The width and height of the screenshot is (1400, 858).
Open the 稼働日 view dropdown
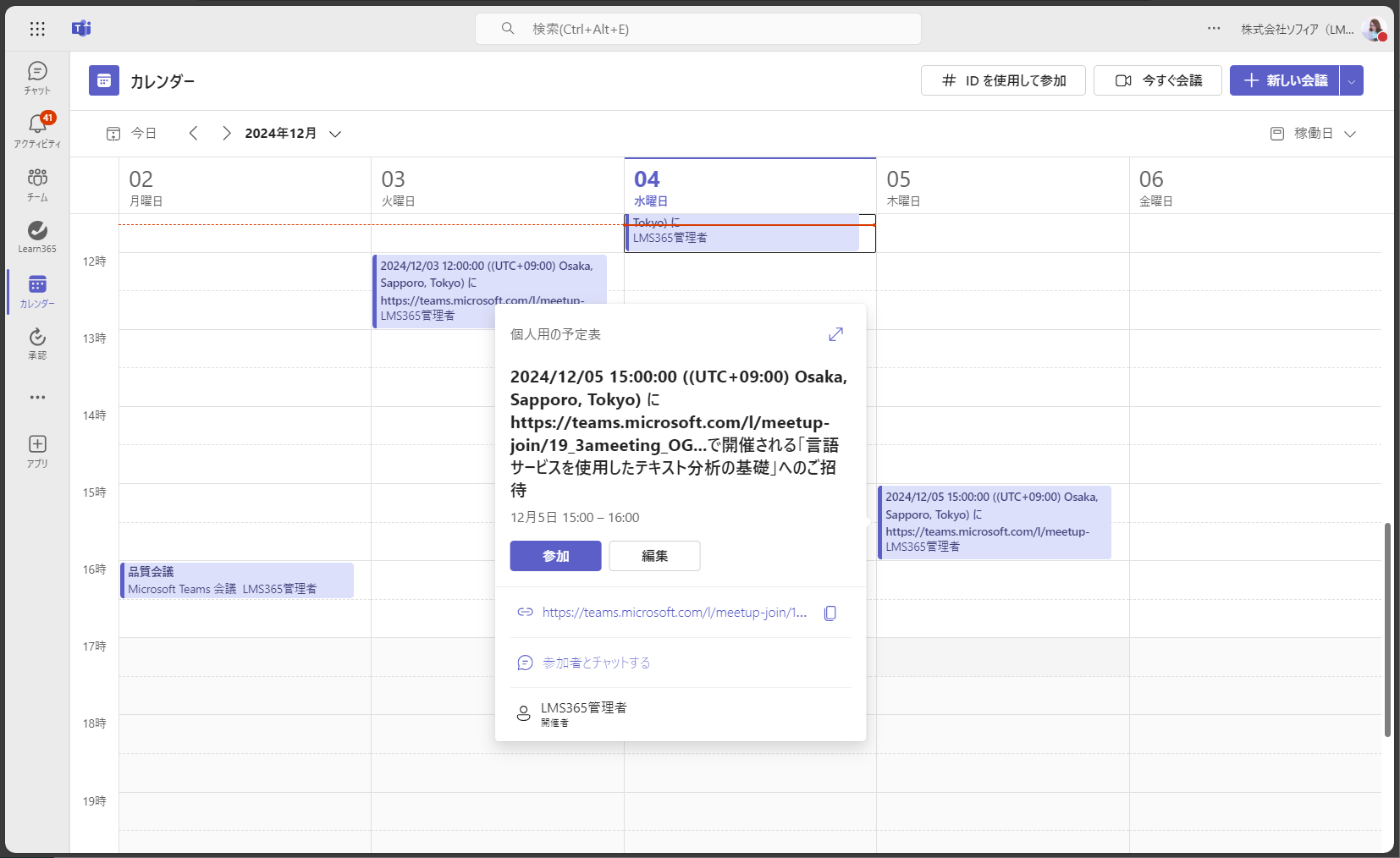[1314, 133]
